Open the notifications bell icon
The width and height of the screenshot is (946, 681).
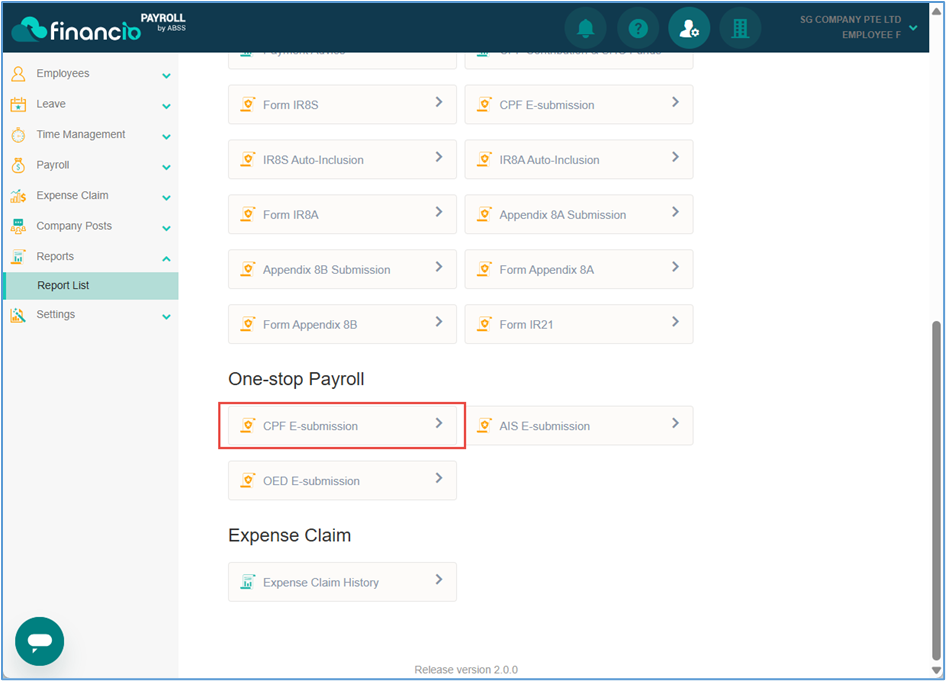coord(585,28)
